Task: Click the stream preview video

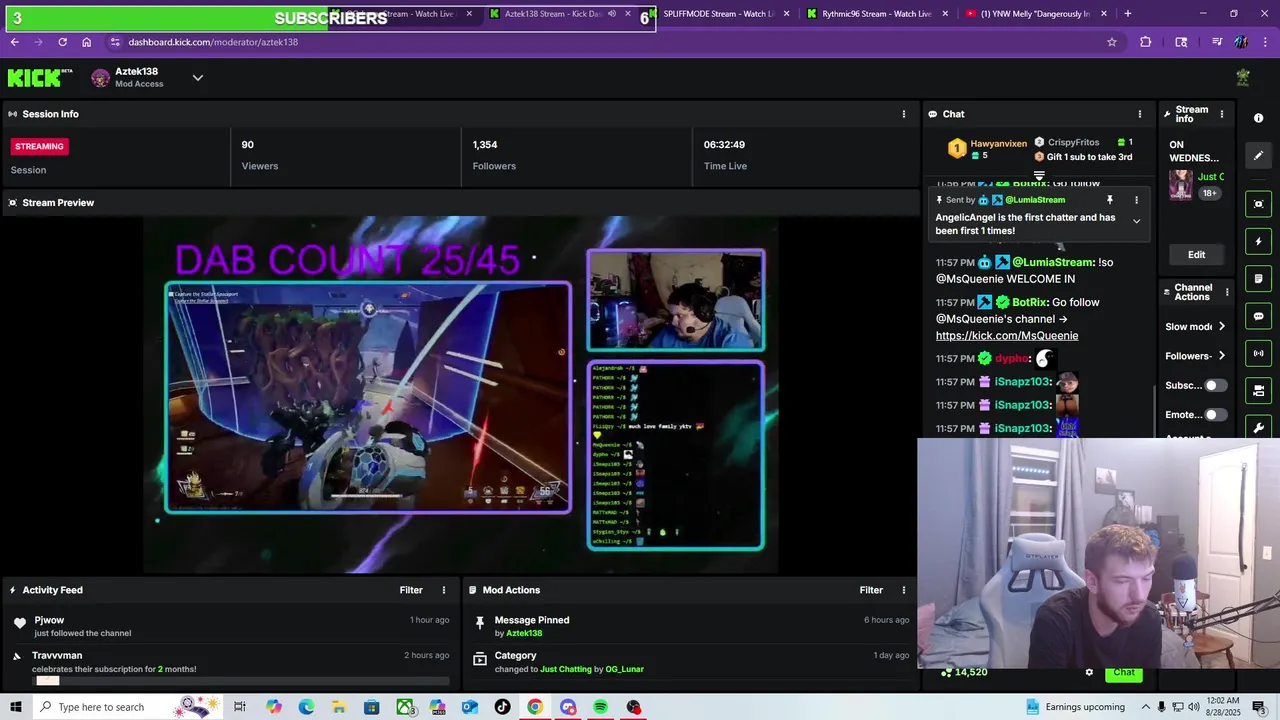Action: (x=461, y=395)
